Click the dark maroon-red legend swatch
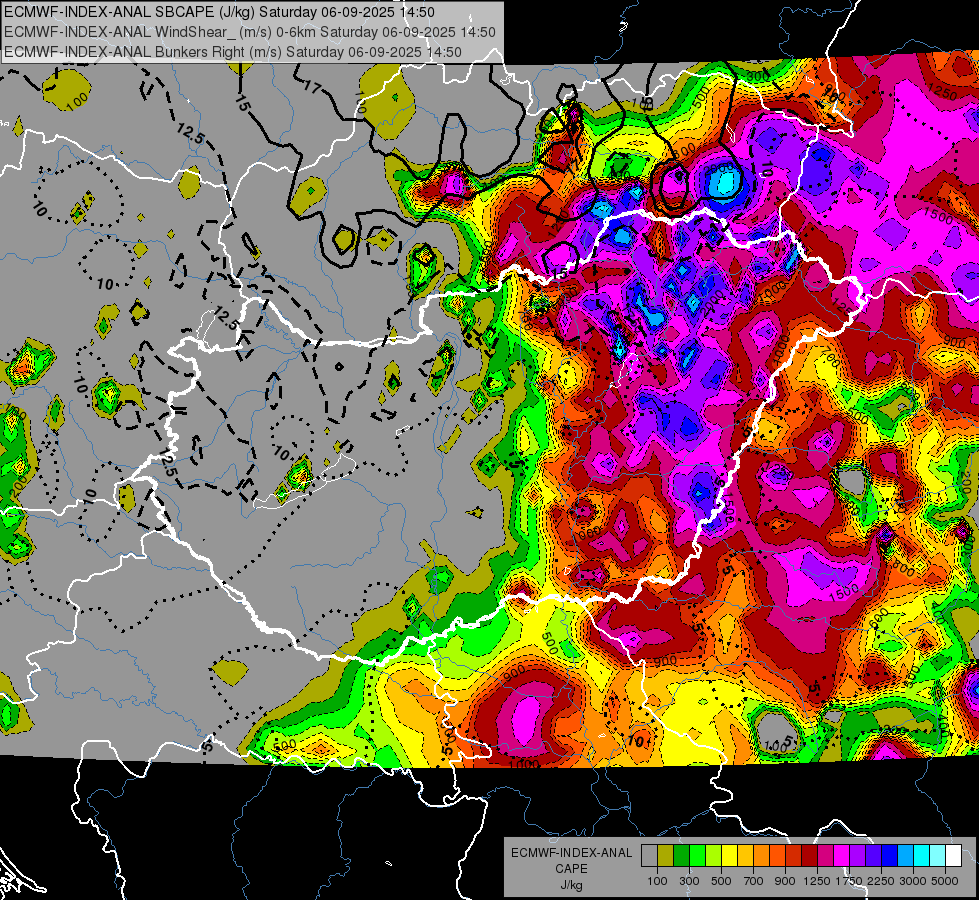The height and width of the screenshot is (900, 979). pyautogui.click(x=809, y=855)
